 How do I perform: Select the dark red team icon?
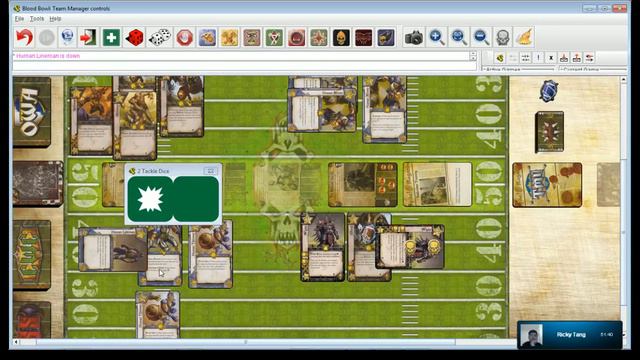tap(363, 38)
